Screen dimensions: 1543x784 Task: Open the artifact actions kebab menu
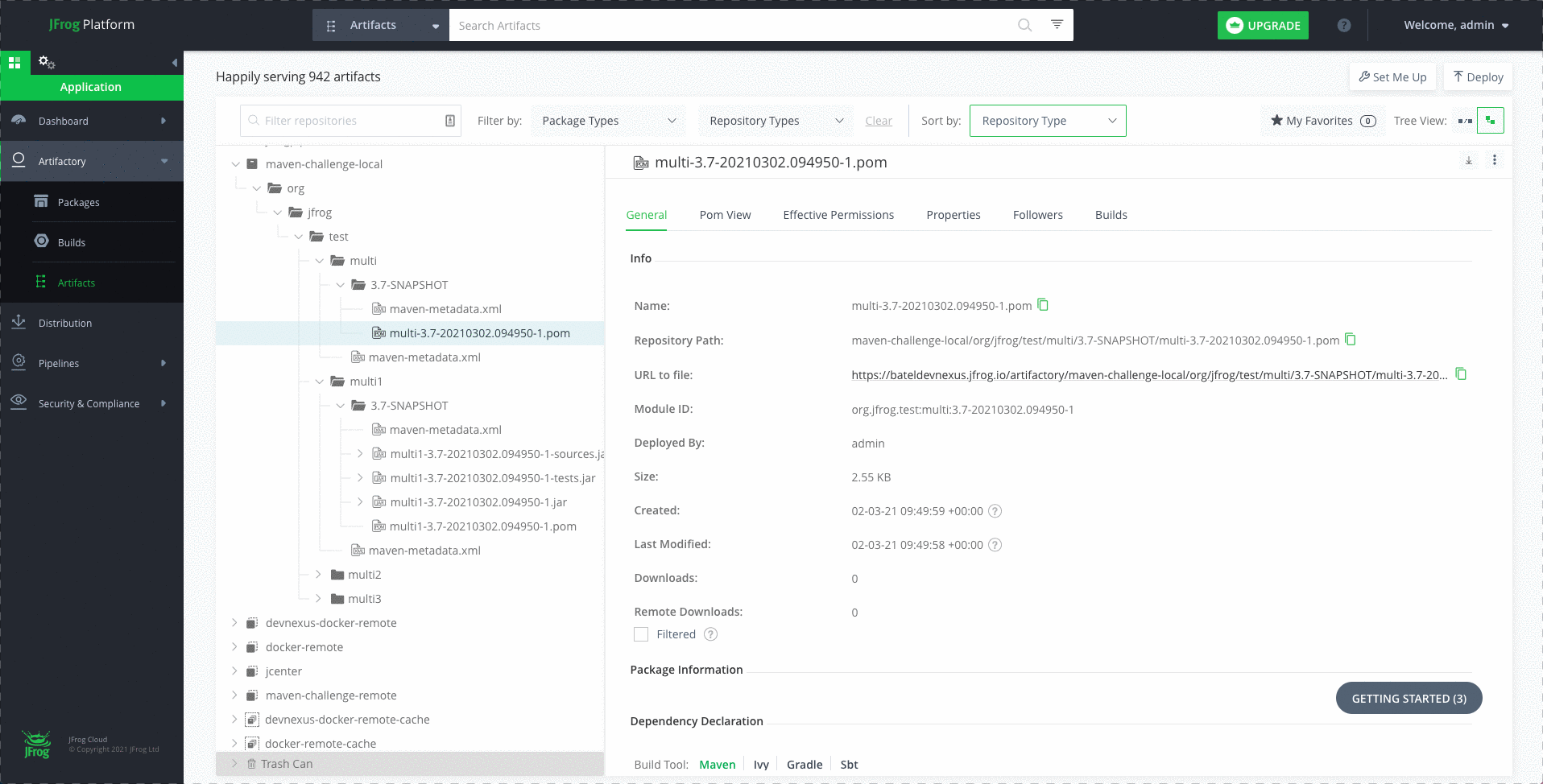pyautogui.click(x=1495, y=161)
